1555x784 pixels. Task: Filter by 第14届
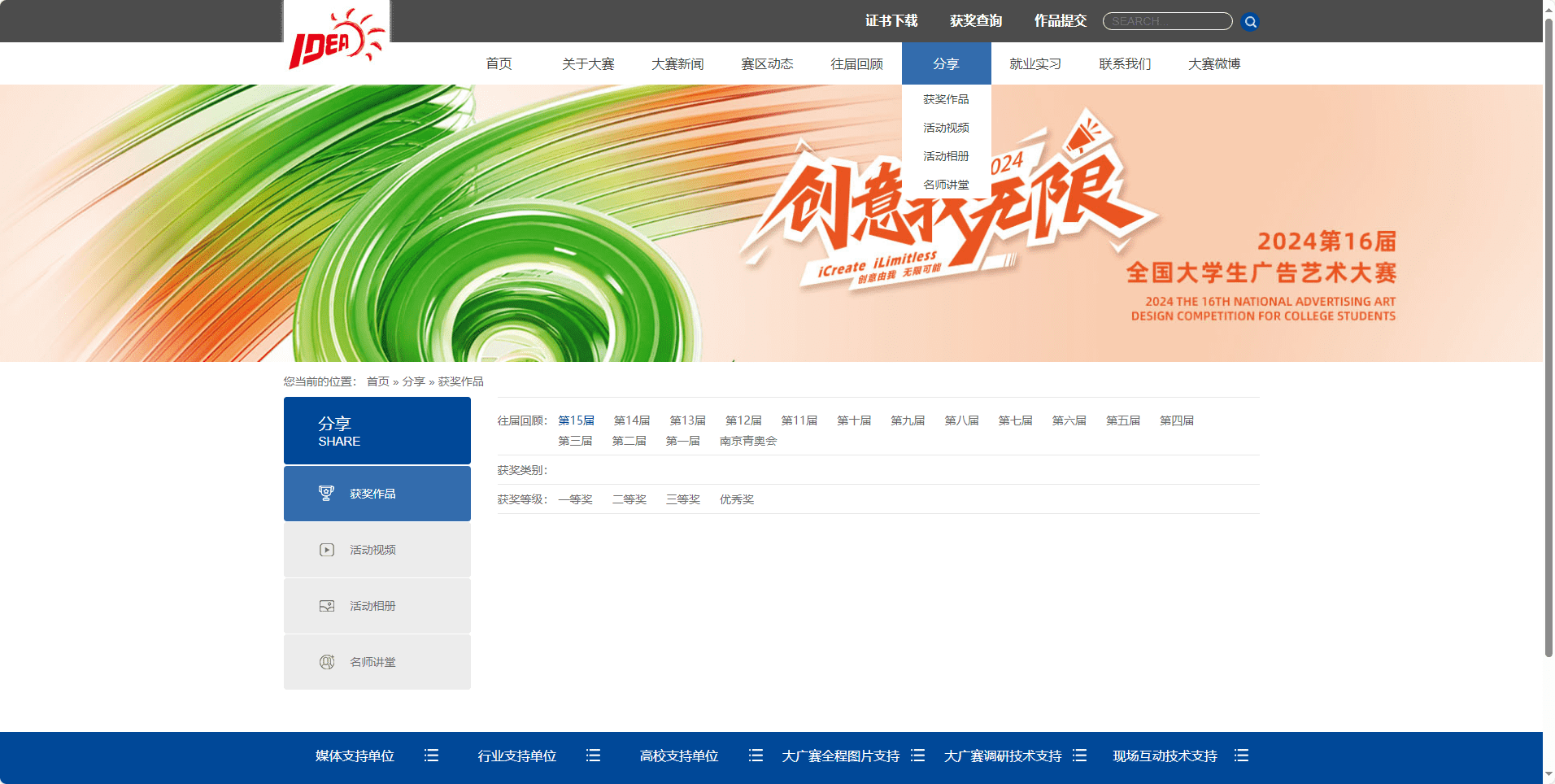(x=632, y=420)
